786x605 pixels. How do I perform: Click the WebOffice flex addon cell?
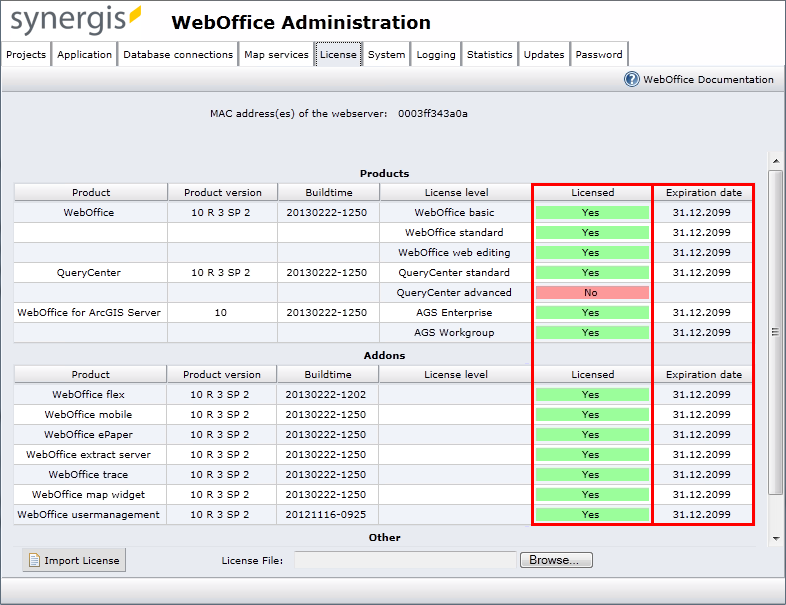pos(89,394)
